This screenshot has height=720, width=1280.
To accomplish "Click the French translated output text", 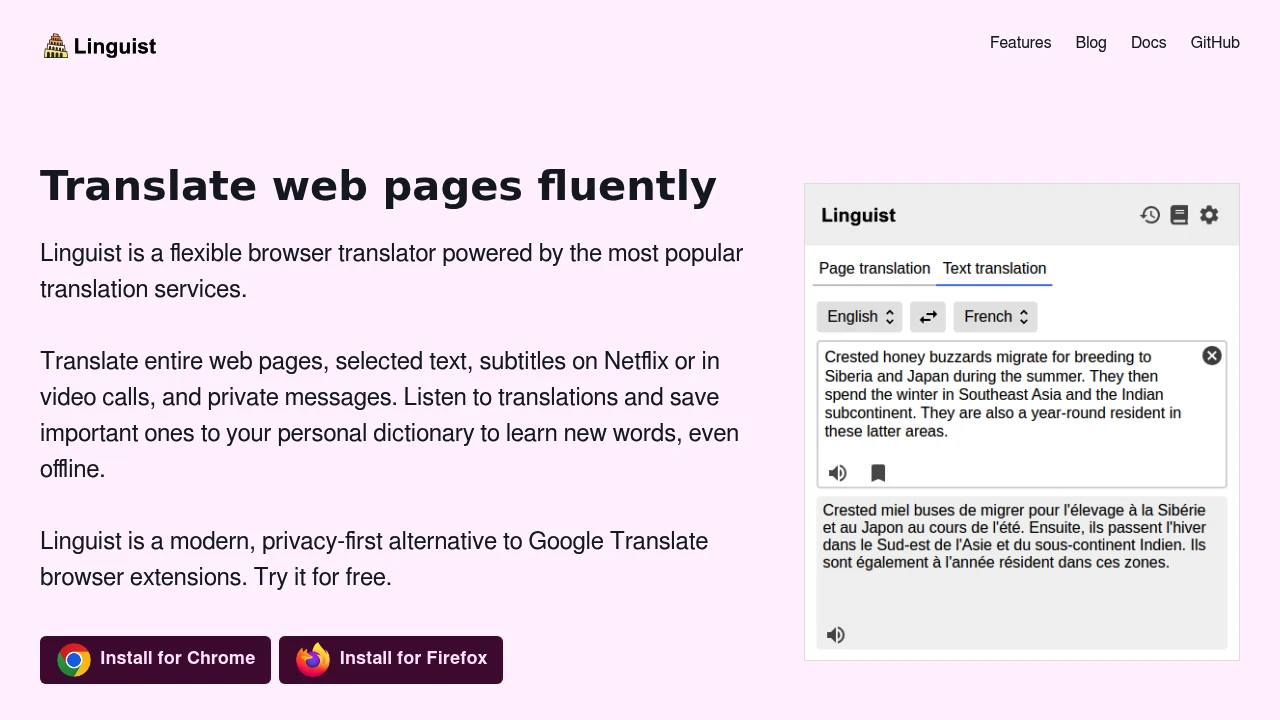I will [1015, 536].
